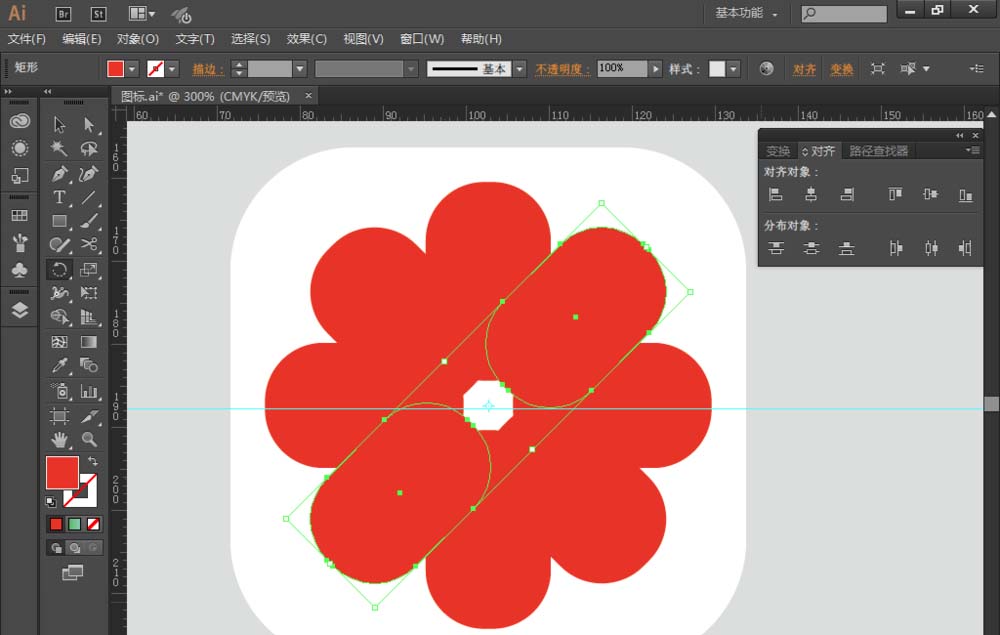Click the Recolor Artwork wheel icon

point(767,68)
